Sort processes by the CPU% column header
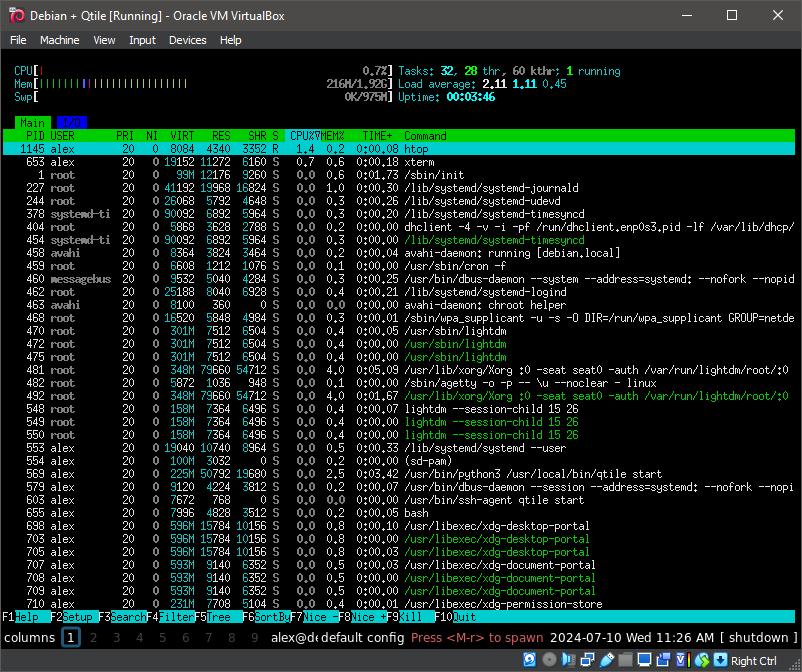Image resolution: width=802 pixels, height=672 pixels. [x=305, y=135]
